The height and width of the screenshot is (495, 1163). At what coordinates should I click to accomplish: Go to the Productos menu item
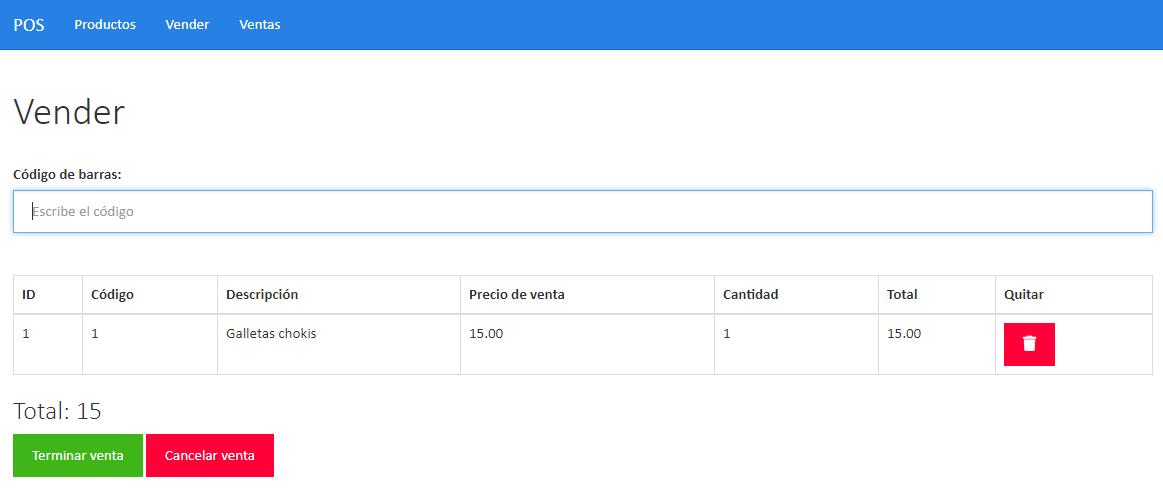pos(105,24)
